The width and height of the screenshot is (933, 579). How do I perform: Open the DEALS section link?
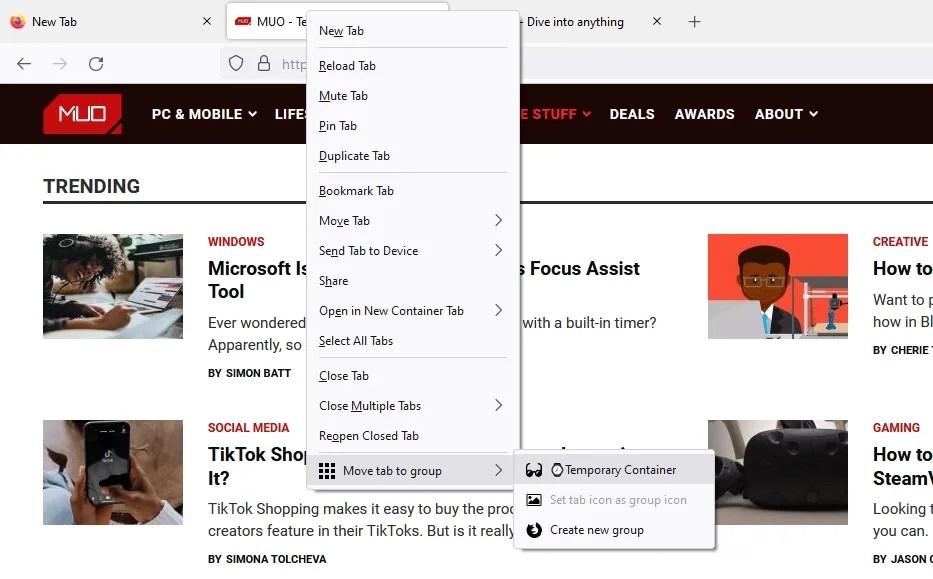click(x=632, y=114)
